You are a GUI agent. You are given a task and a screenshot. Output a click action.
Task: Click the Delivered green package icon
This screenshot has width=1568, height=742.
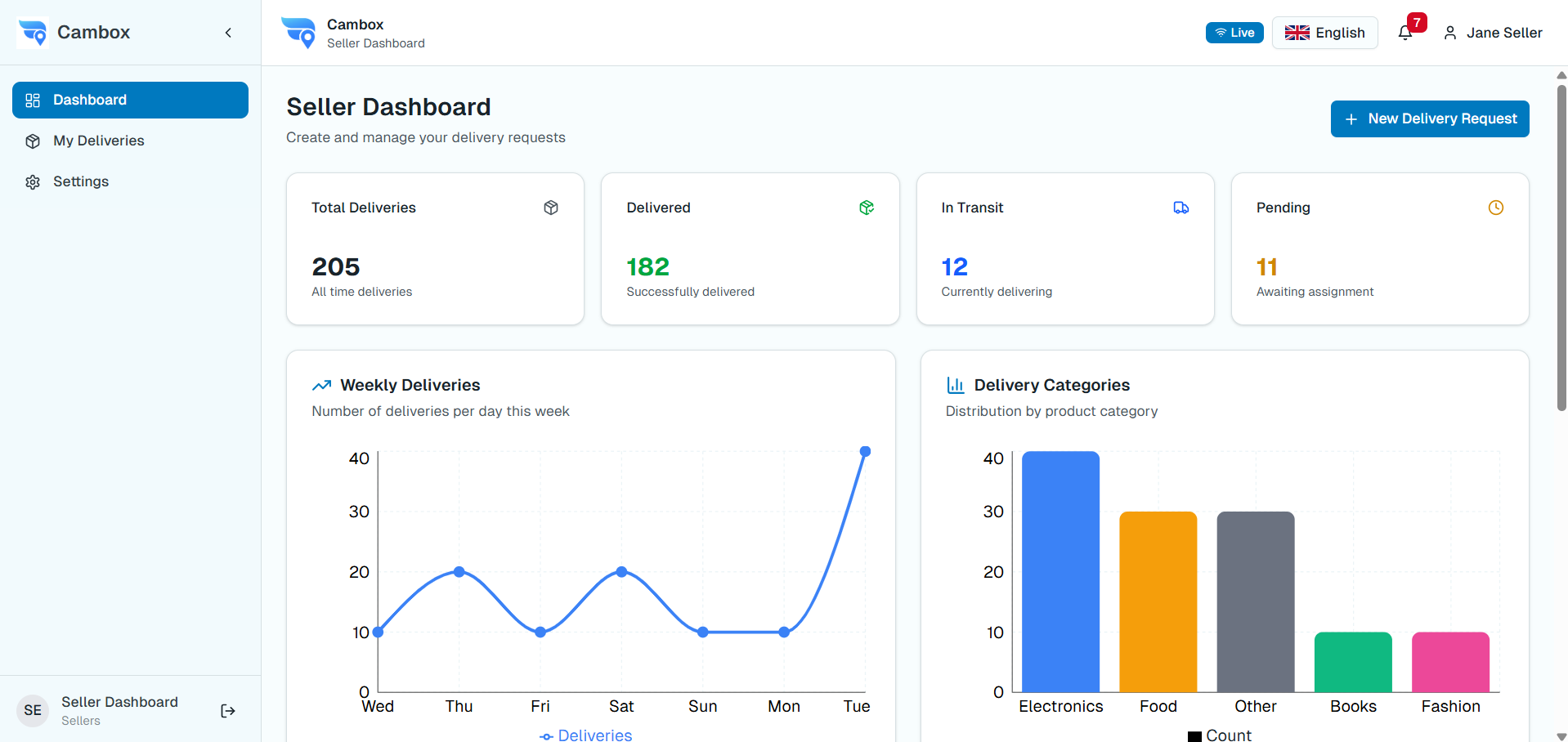coord(867,208)
